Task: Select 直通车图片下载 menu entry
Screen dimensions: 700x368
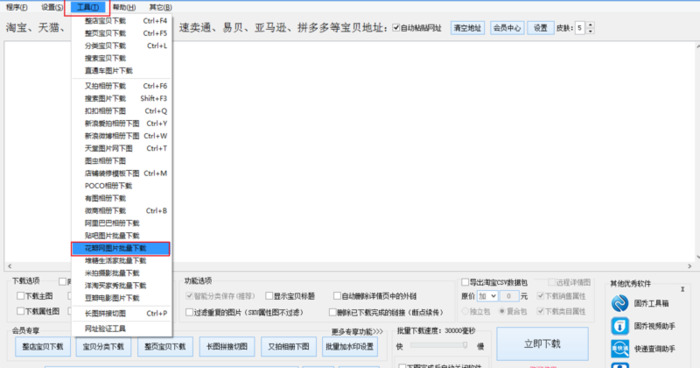Action: pyautogui.click(x=121, y=71)
